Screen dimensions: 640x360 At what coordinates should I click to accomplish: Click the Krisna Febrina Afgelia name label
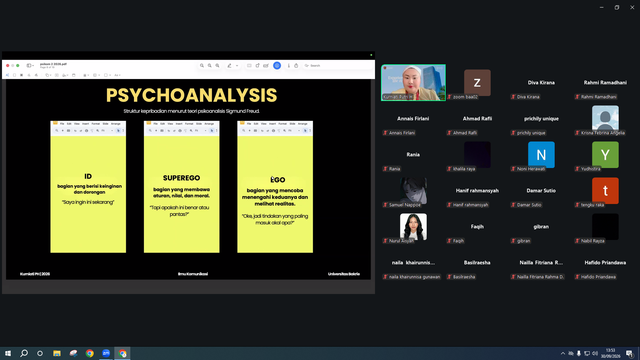tap(603, 133)
